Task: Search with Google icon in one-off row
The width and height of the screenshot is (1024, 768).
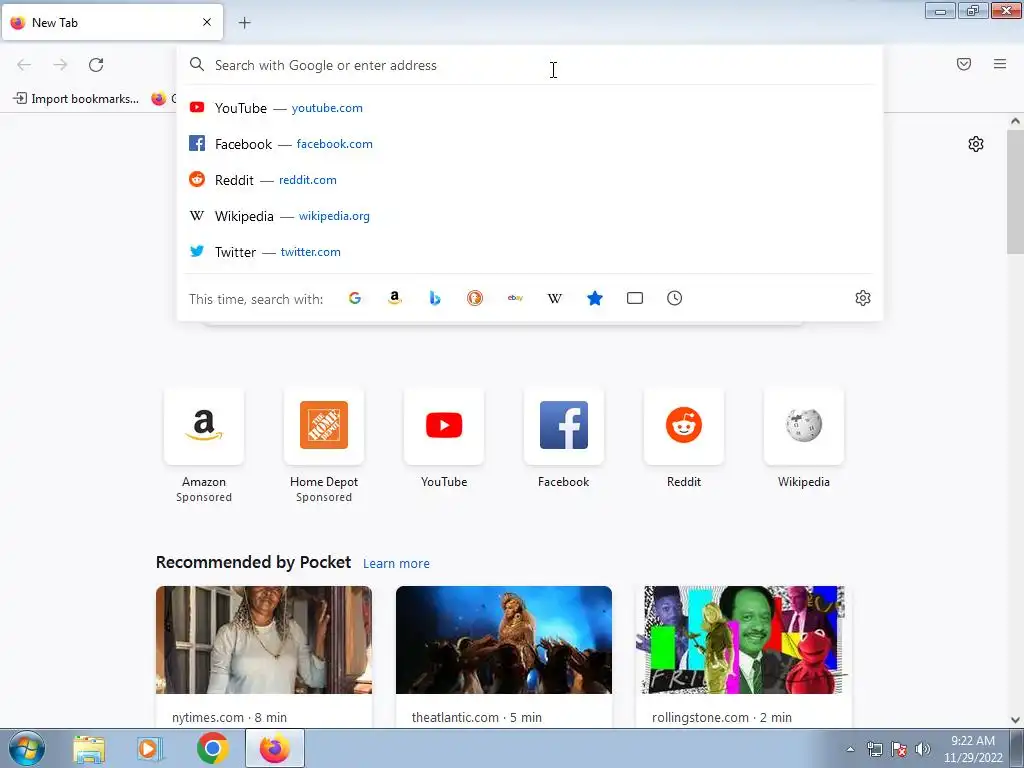Action: (355, 298)
